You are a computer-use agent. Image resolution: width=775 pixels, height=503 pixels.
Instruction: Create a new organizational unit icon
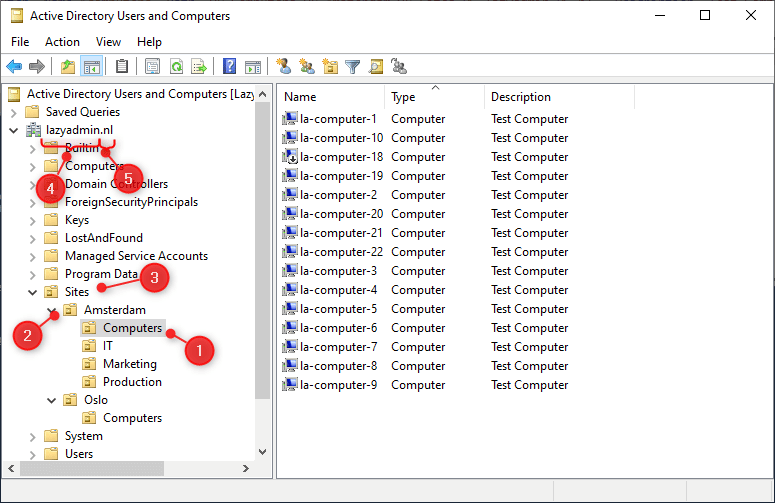(330, 66)
